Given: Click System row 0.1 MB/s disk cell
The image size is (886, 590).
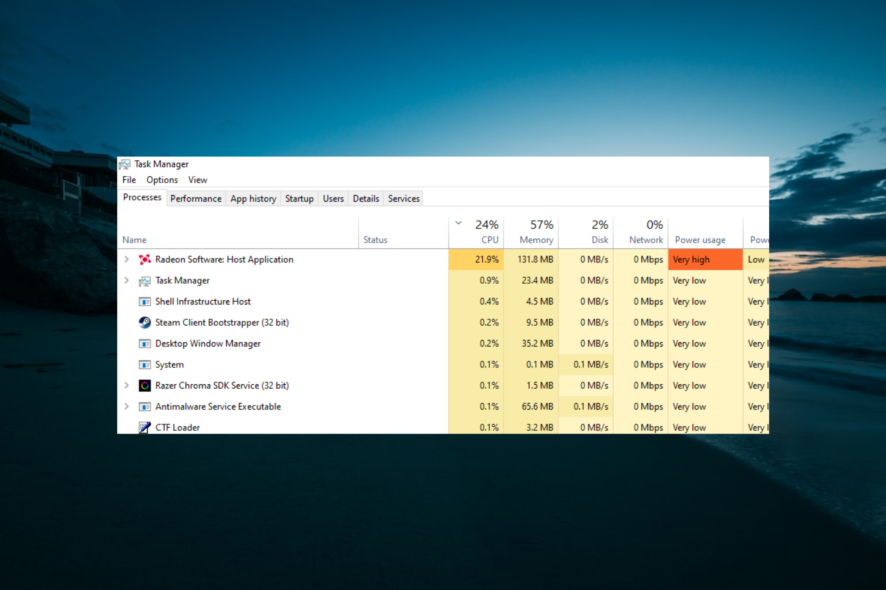Looking at the screenshot, I should pos(586,365).
